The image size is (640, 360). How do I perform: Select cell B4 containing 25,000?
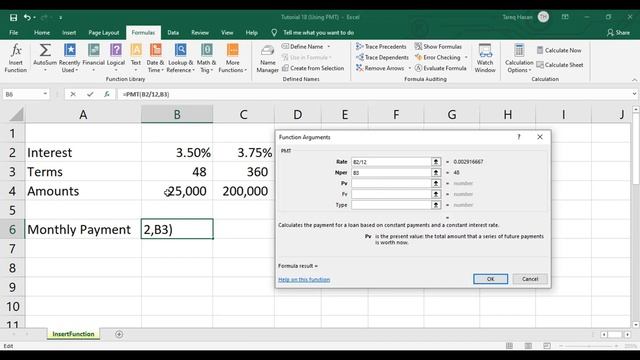[x=177, y=191]
